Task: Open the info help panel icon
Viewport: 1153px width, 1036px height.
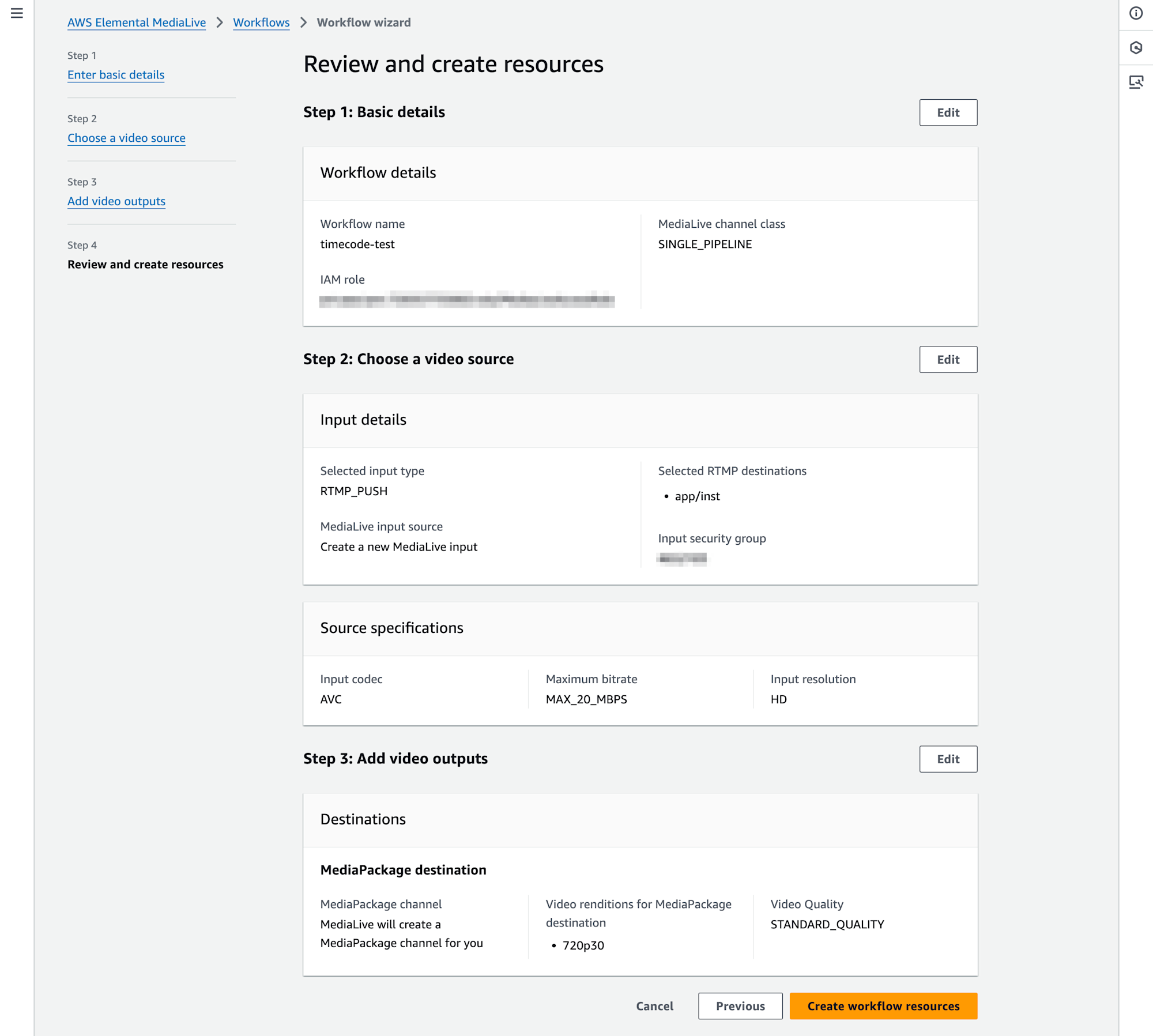Action: pos(1136,13)
